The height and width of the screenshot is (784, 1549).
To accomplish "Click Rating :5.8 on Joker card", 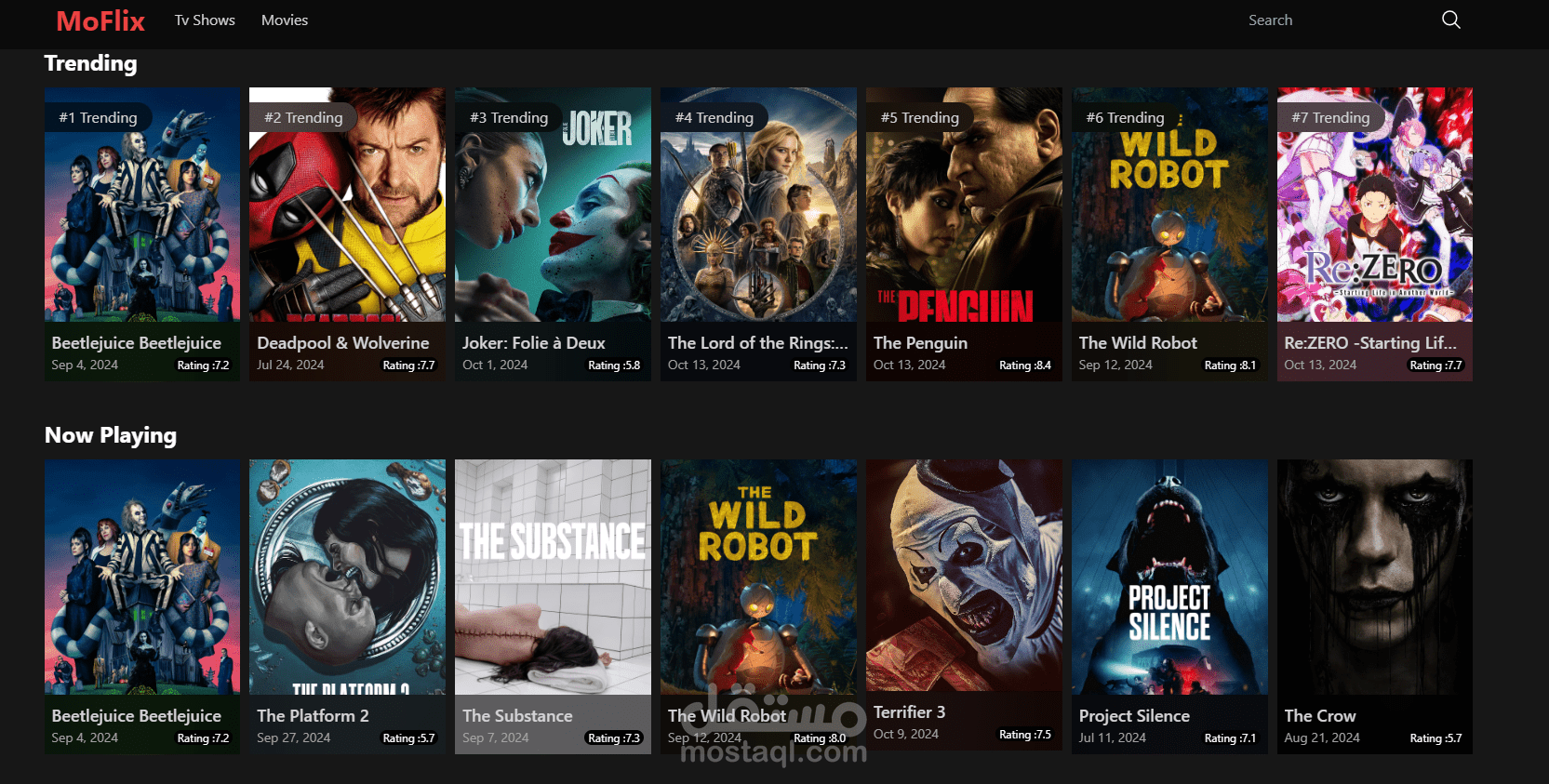I will pyautogui.click(x=614, y=365).
